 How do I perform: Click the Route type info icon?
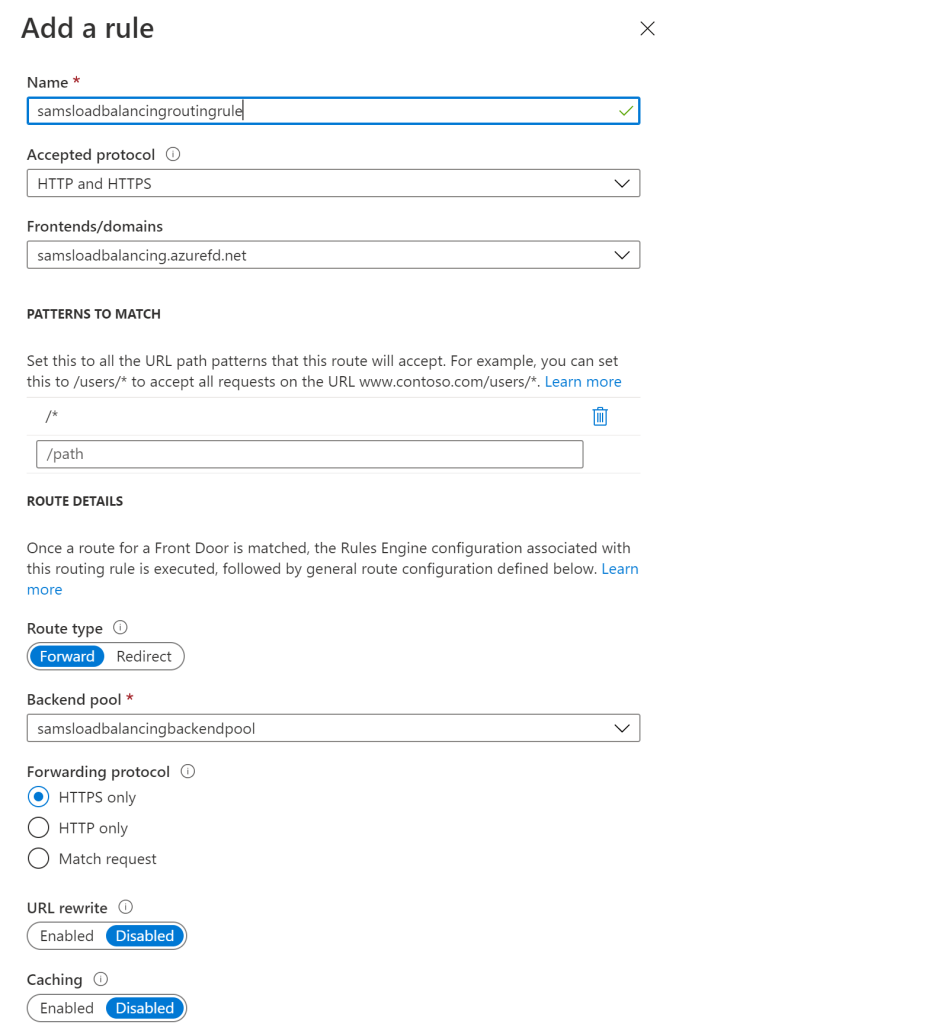click(121, 628)
